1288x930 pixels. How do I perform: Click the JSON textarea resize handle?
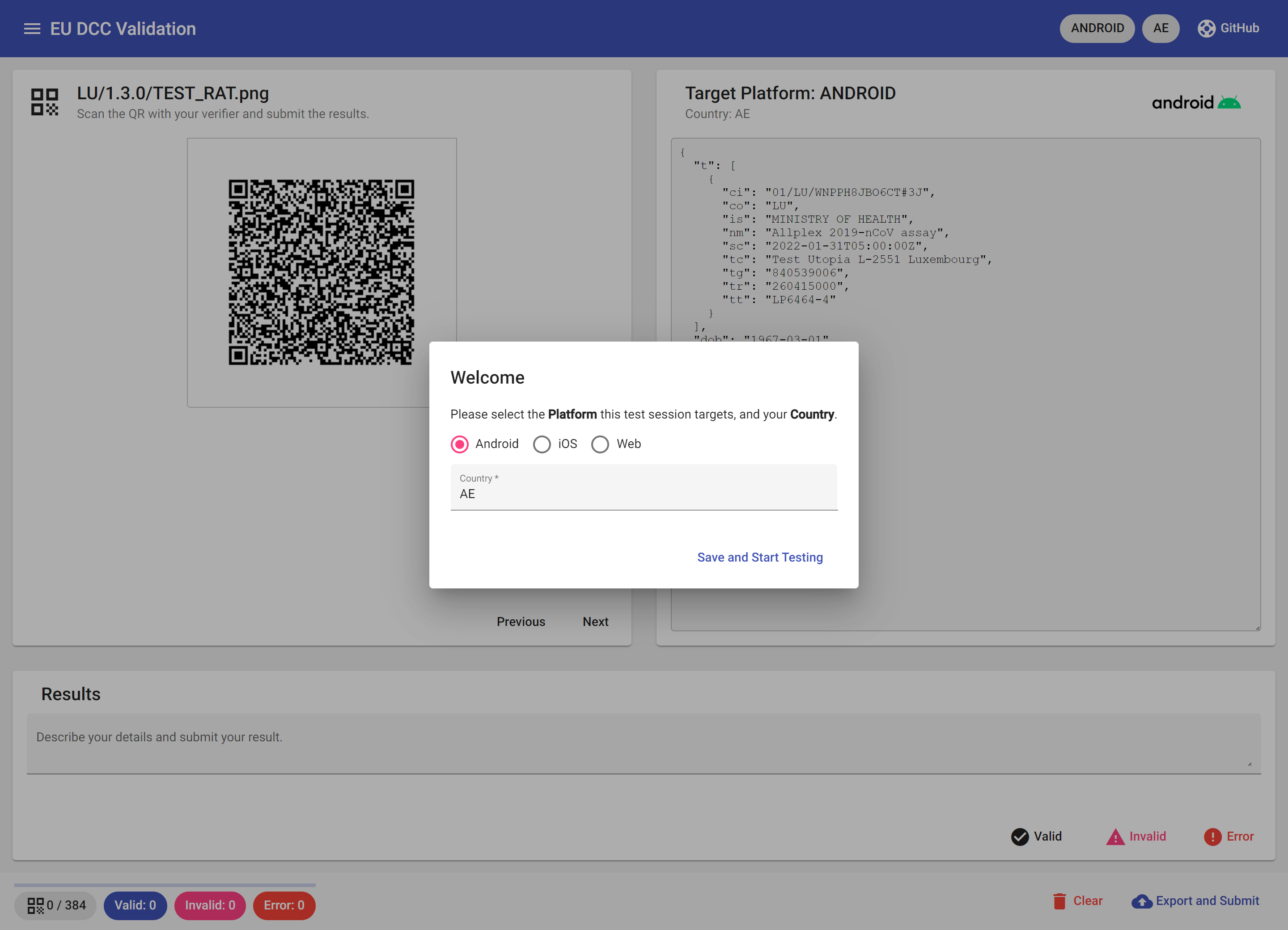(1257, 627)
